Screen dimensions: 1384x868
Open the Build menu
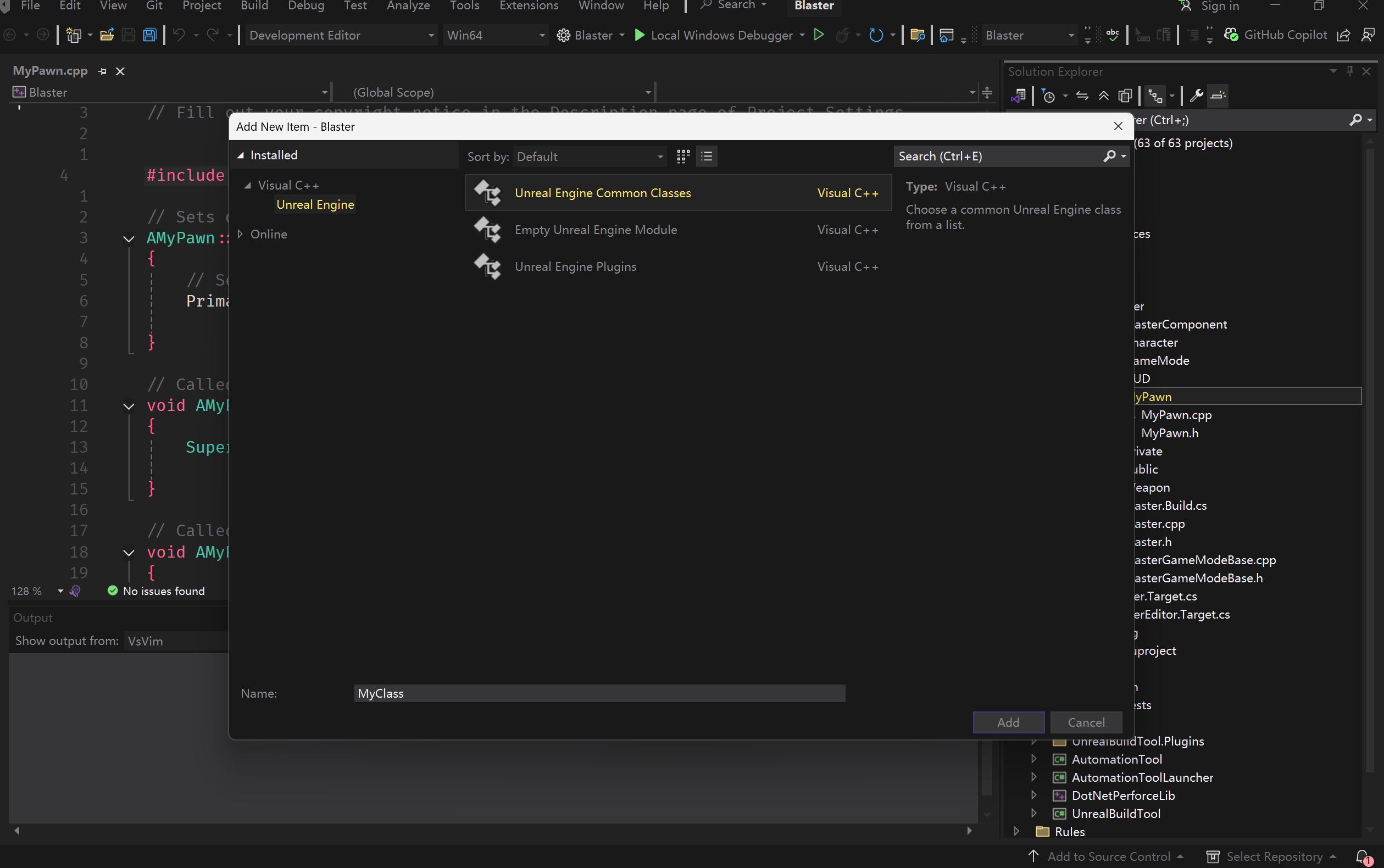(254, 5)
